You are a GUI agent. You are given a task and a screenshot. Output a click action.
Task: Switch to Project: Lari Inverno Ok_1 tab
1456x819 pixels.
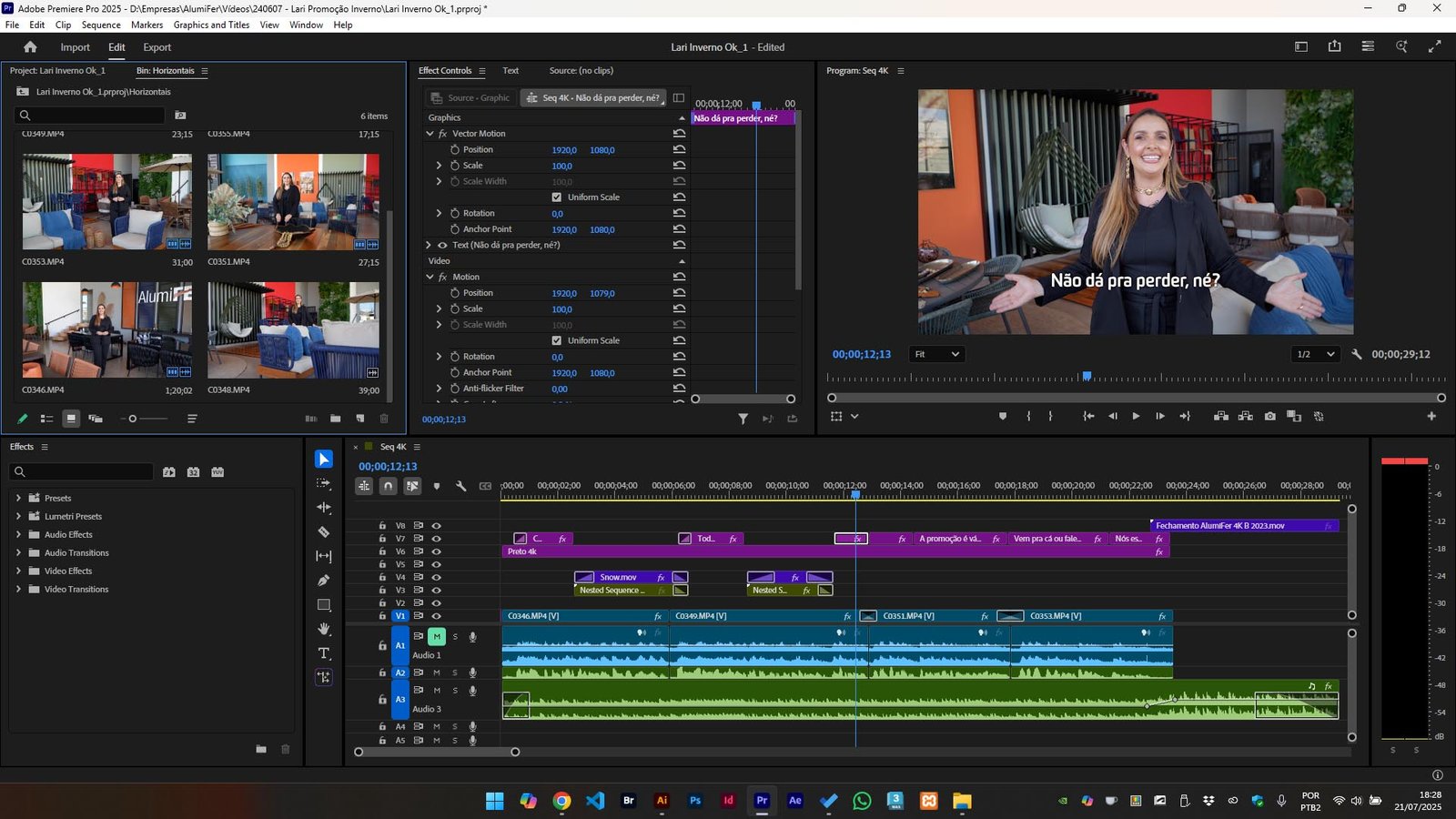(x=57, y=70)
